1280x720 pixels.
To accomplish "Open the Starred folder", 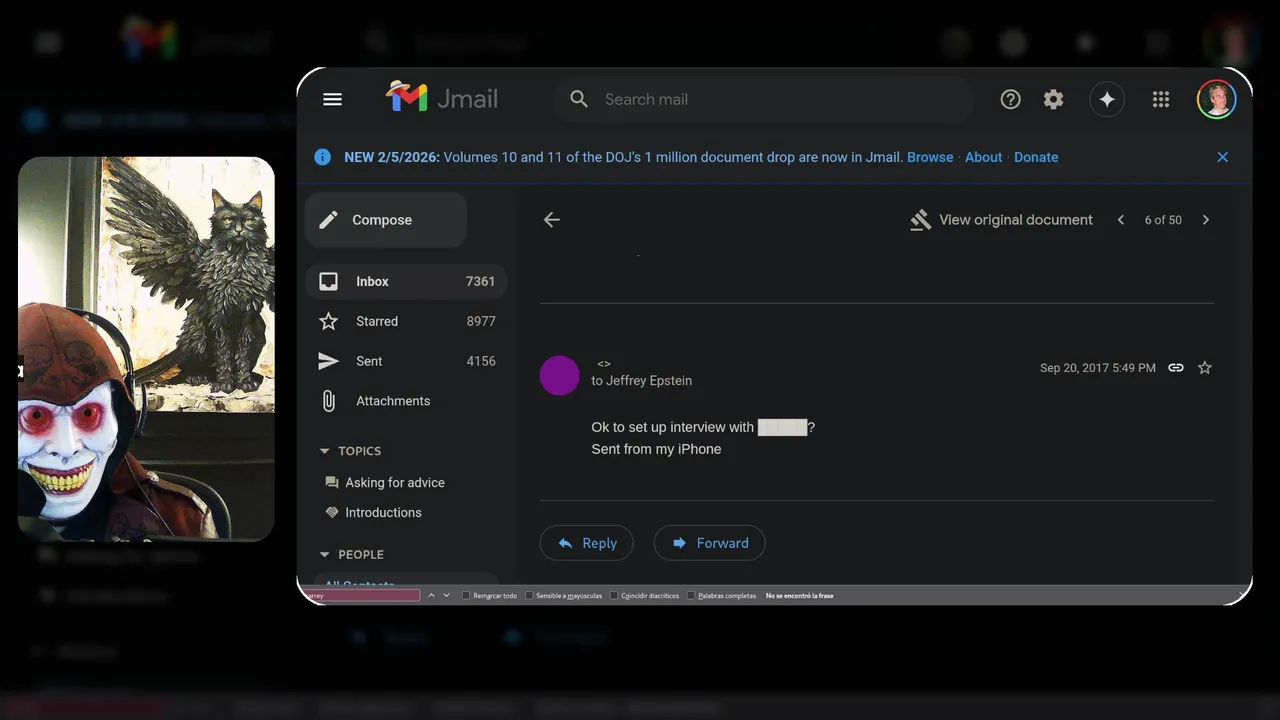I will 406,321.
